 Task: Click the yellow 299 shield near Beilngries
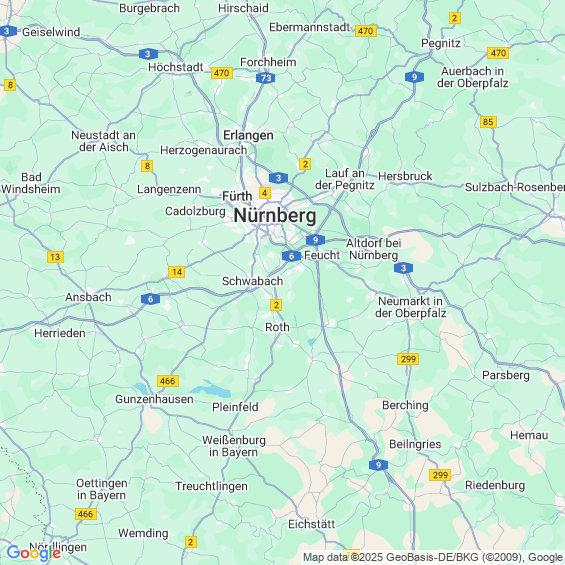tap(440, 475)
